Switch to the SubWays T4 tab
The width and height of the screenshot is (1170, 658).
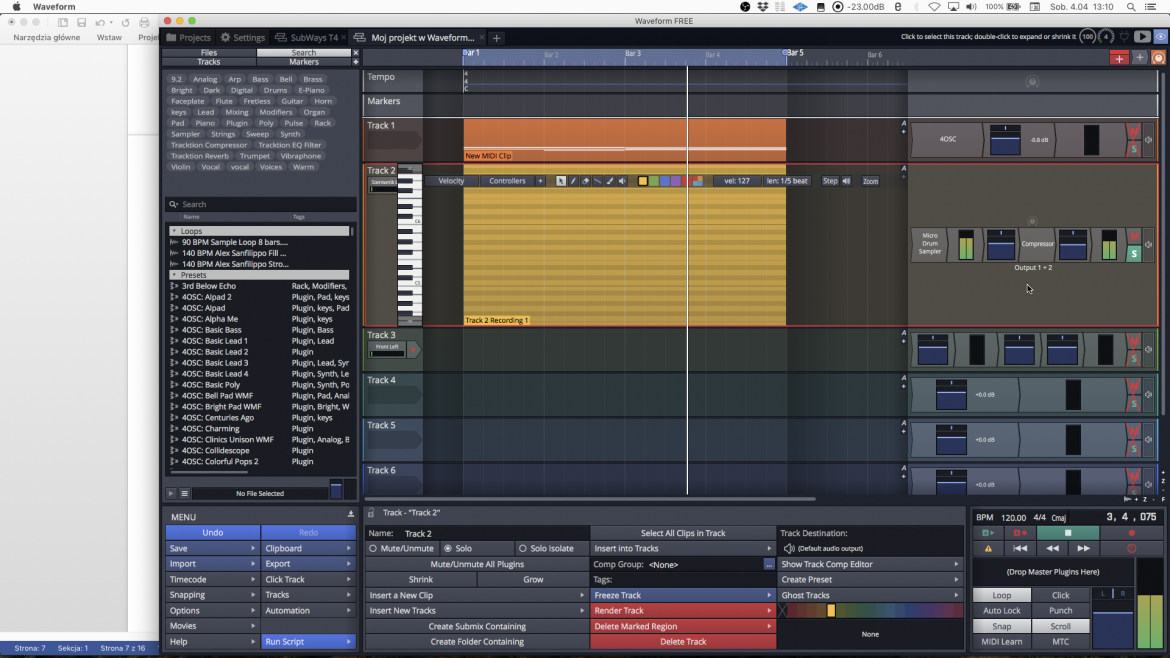pos(307,37)
